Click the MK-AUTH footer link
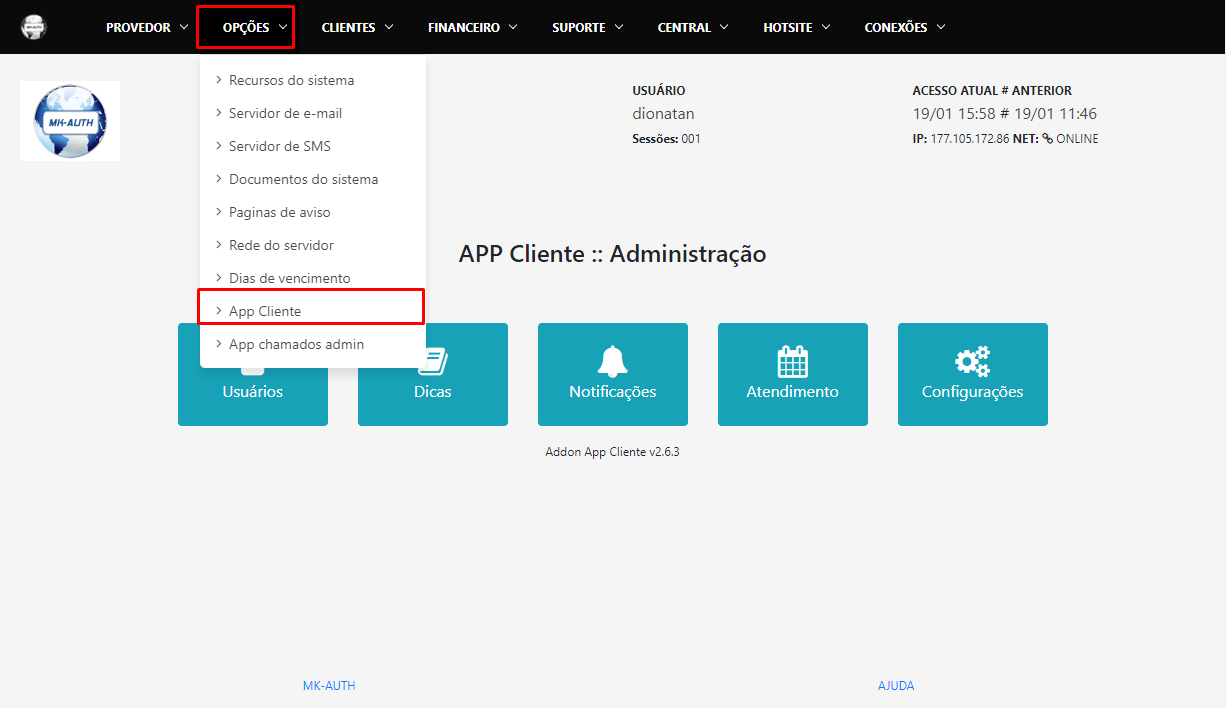Screen dimensions: 1226x708 click(x=329, y=685)
